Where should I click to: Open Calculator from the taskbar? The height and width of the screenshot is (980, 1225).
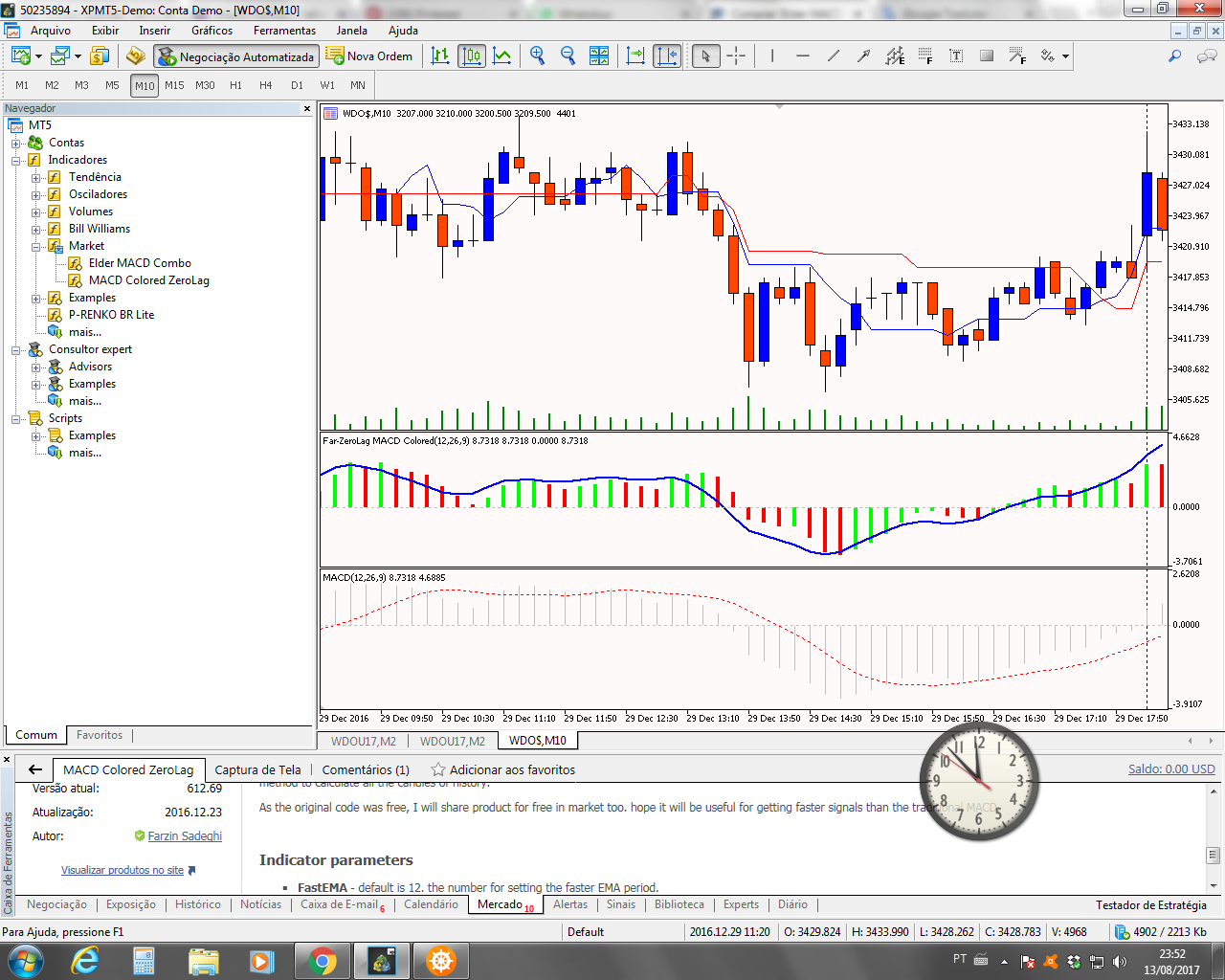tap(144, 960)
